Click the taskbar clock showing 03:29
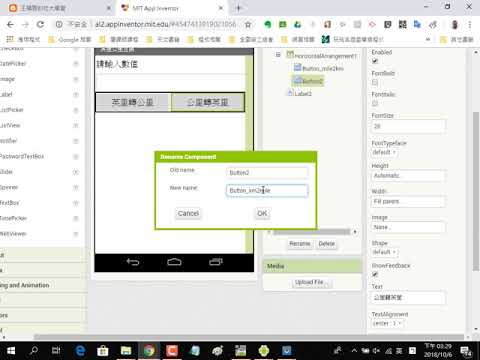This screenshot has height=360, width=480. [438, 350]
